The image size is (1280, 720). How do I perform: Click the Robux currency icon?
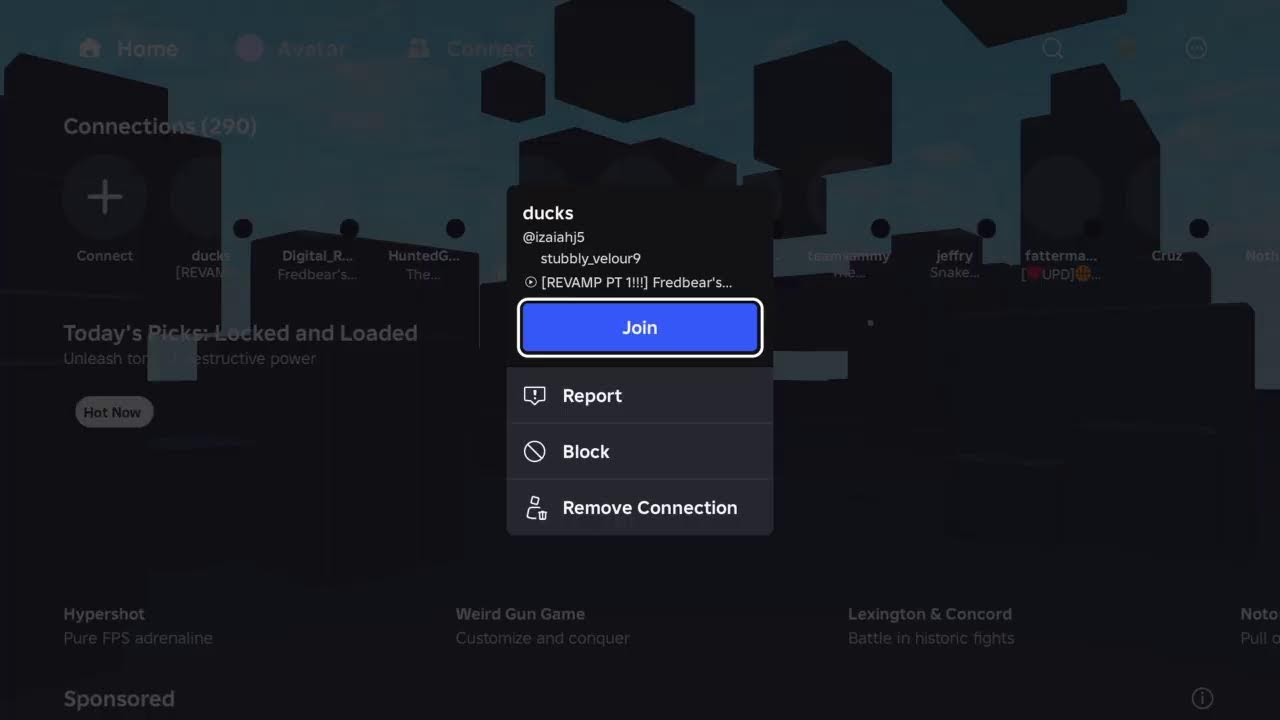point(1126,48)
